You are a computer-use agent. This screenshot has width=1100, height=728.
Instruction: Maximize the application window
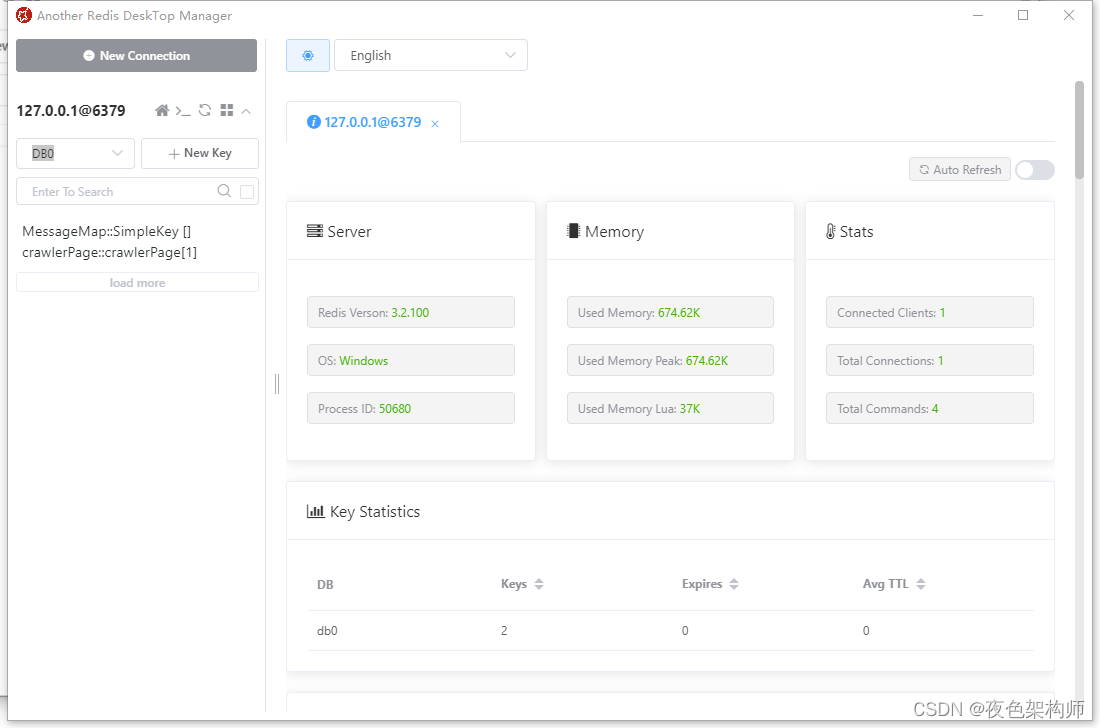pyautogui.click(x=1023, y=15)
